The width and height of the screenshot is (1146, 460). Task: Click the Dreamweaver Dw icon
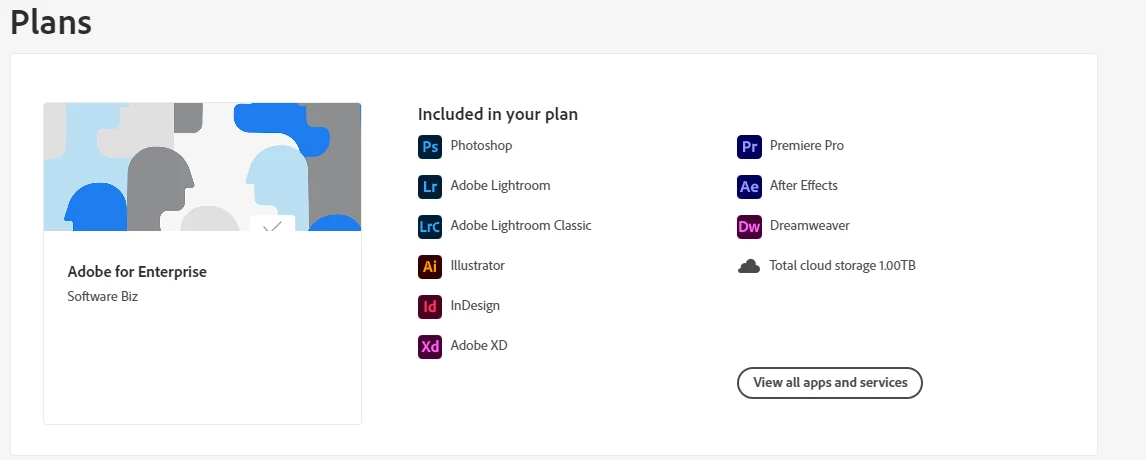[x=749, y=227]
